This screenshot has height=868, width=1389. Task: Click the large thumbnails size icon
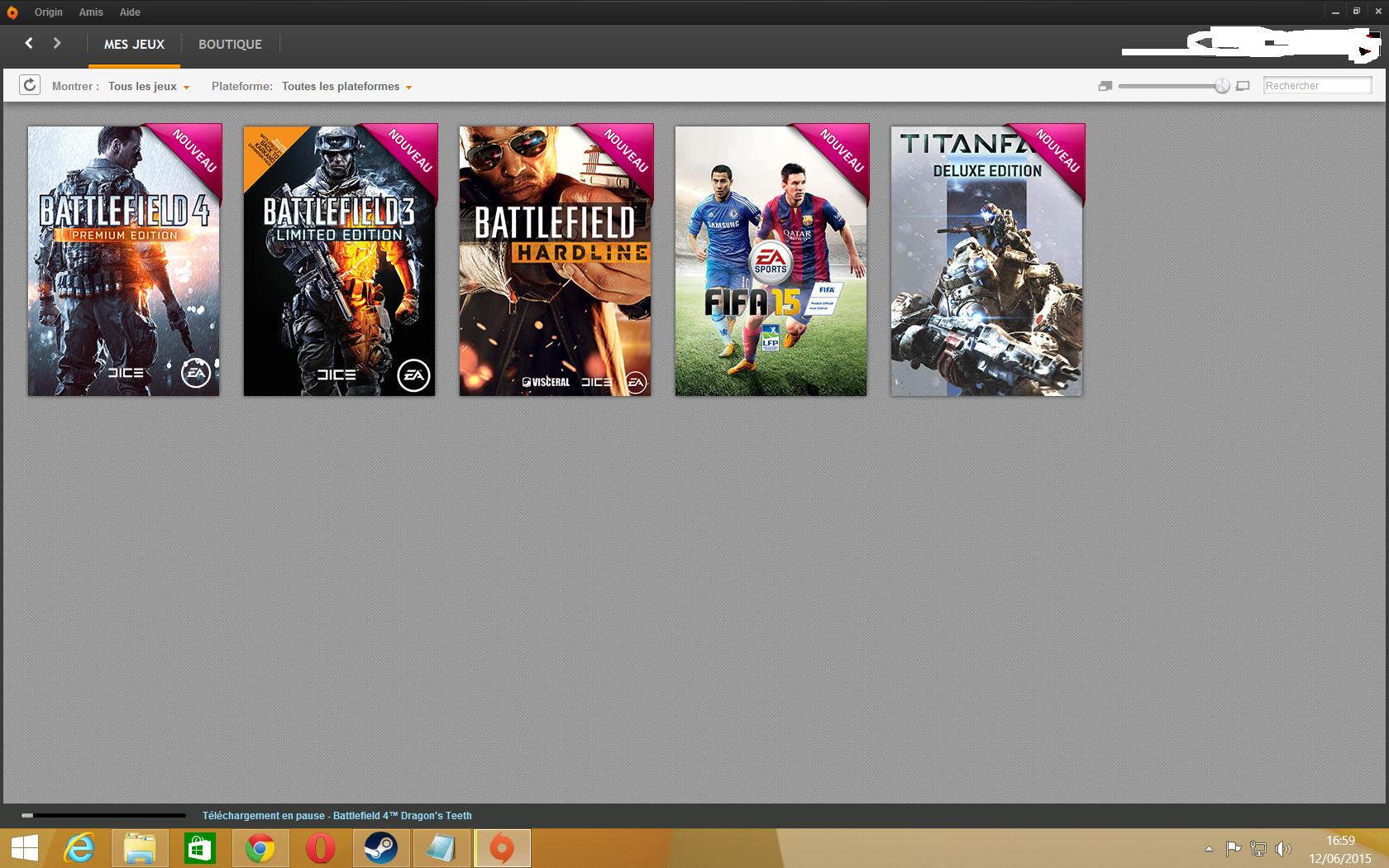1243,86
